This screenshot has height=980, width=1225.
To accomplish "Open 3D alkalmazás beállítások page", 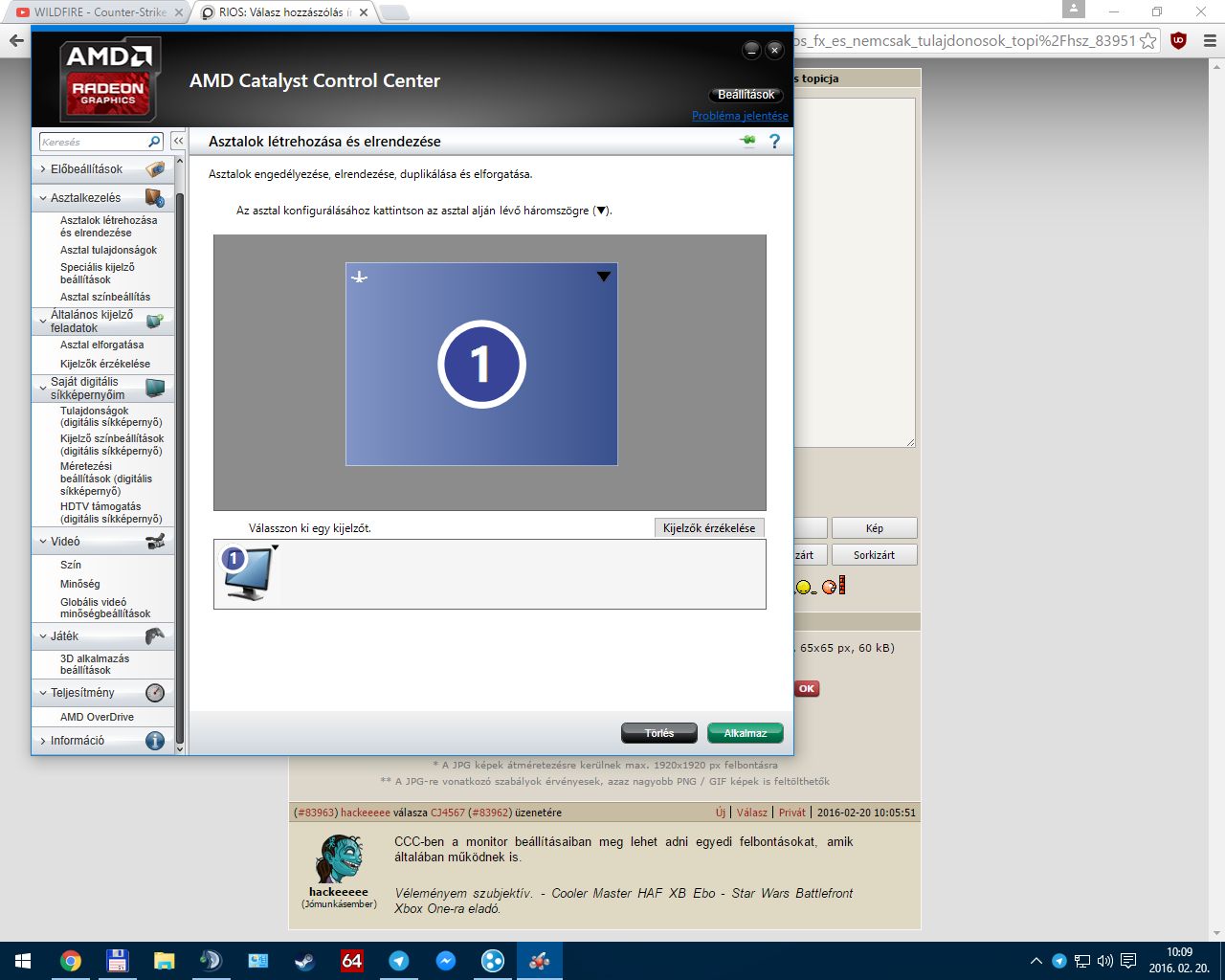I will click(x=95, y=664).
